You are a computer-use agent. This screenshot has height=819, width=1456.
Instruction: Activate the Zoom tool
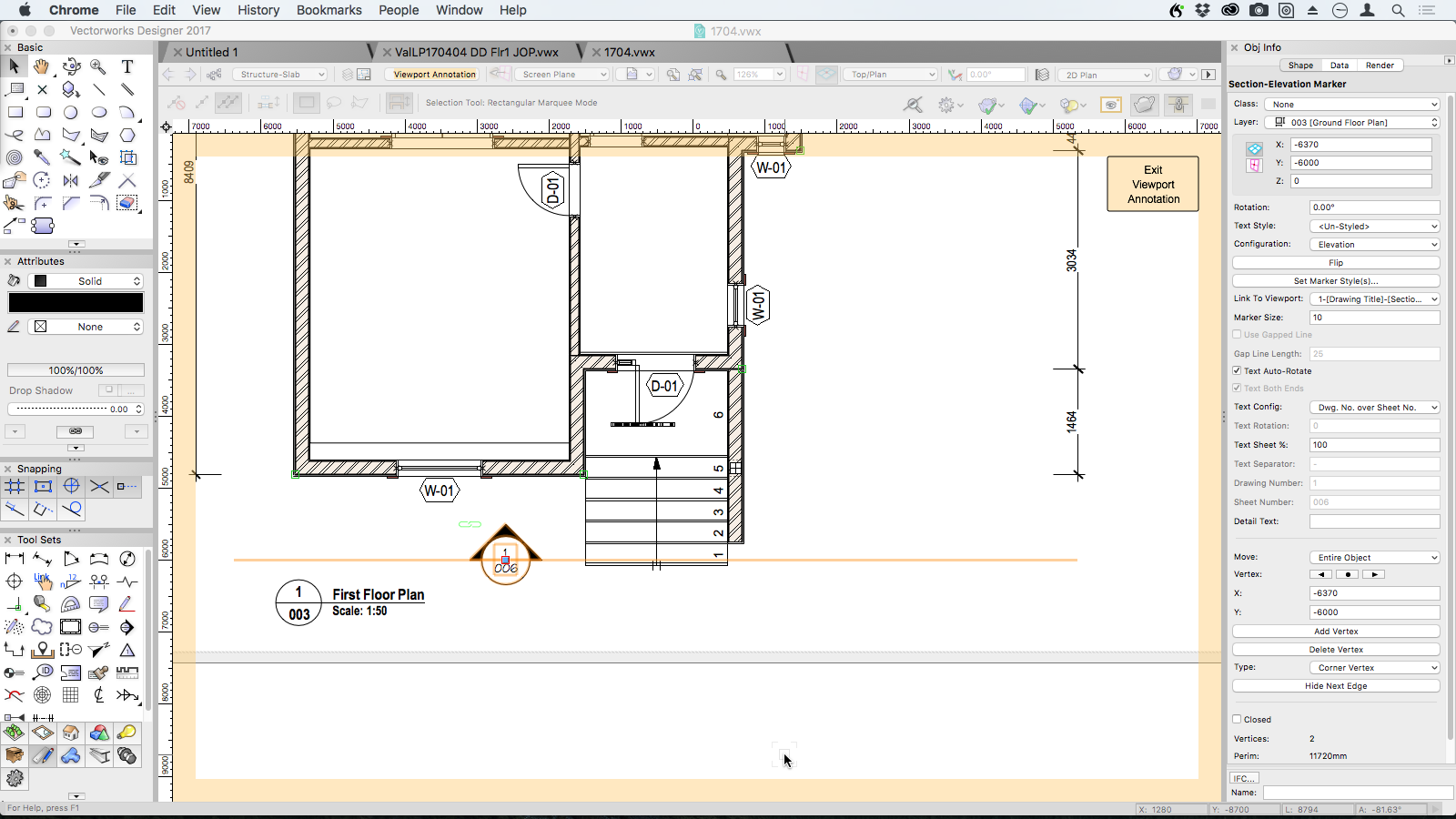coord(98,66)
